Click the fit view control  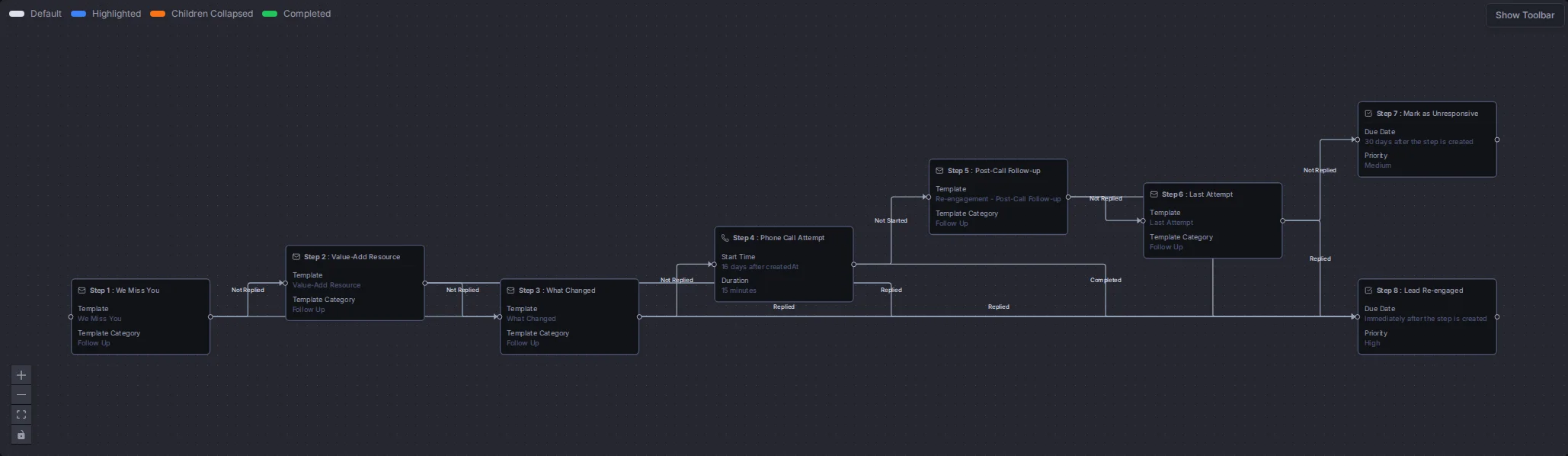(x=21, y=415)
